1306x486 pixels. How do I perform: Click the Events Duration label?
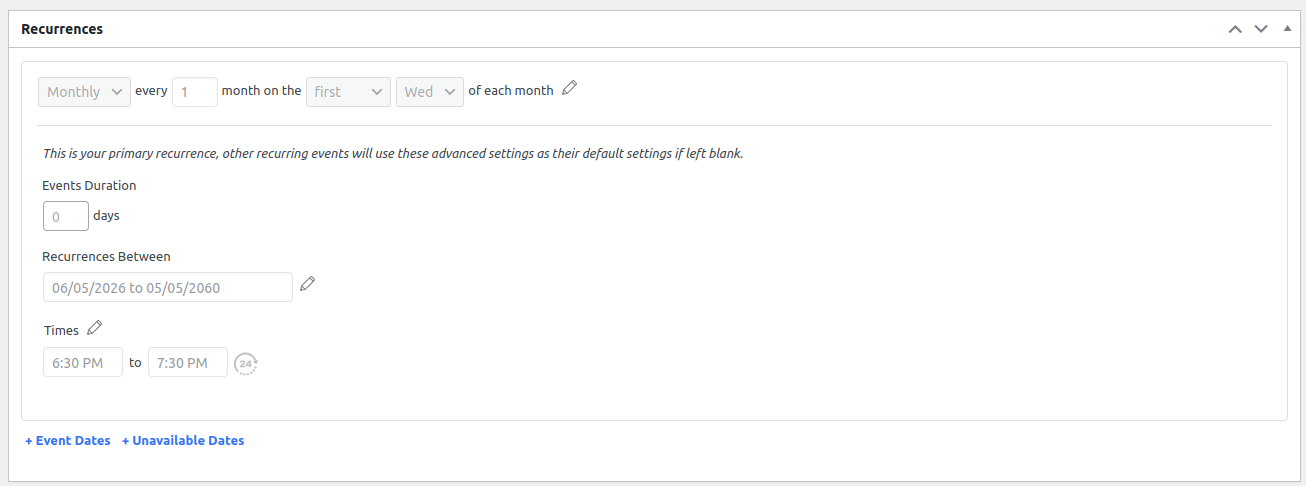[89, 185]
